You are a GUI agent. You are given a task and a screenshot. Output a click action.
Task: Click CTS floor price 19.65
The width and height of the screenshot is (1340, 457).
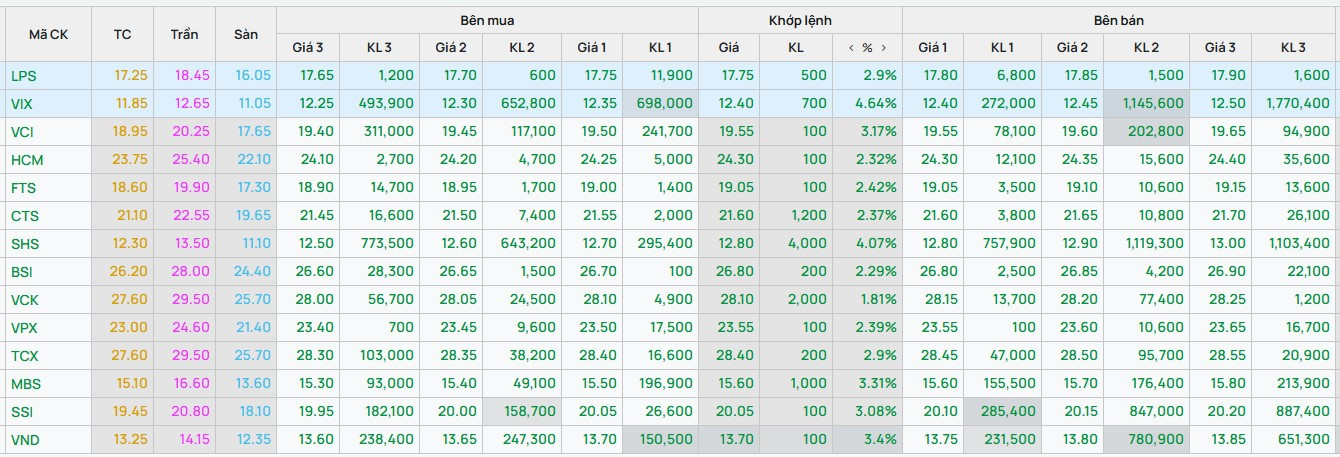pyautogui.click(x=253, y=216)
